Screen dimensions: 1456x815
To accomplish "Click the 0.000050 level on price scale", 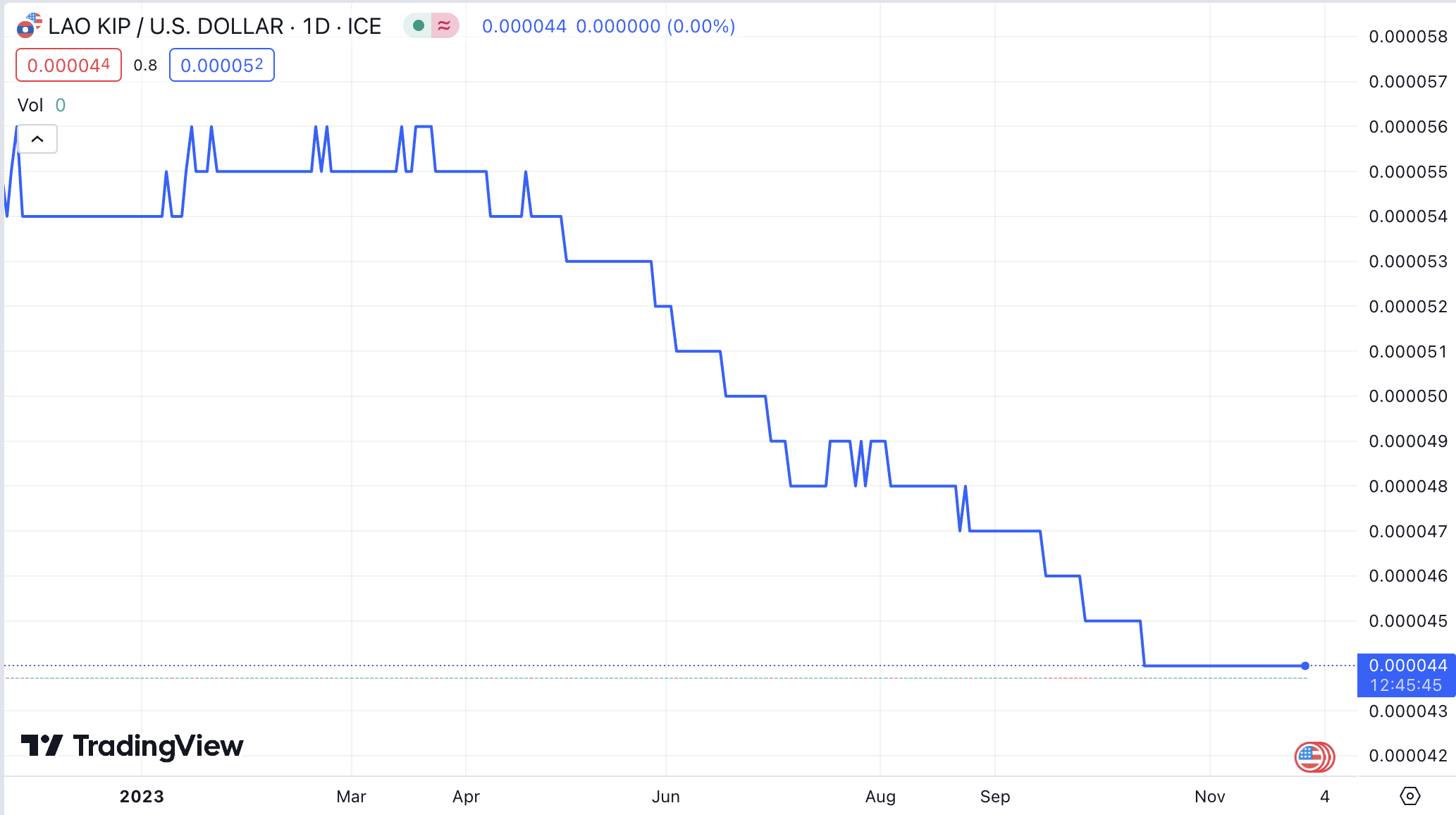I will tap(1407, 396).
